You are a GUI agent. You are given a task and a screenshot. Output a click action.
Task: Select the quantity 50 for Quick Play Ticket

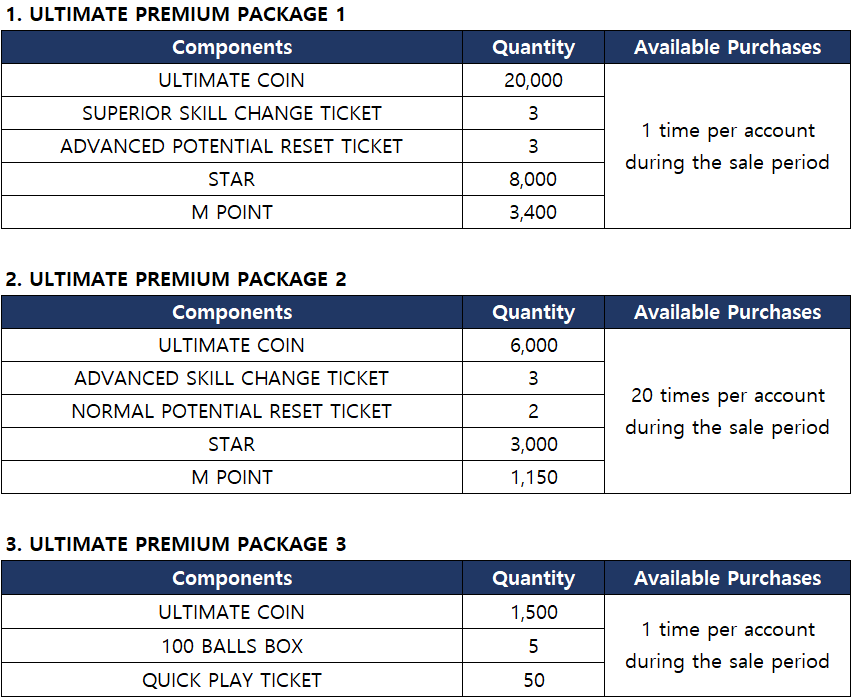(533, 680)
